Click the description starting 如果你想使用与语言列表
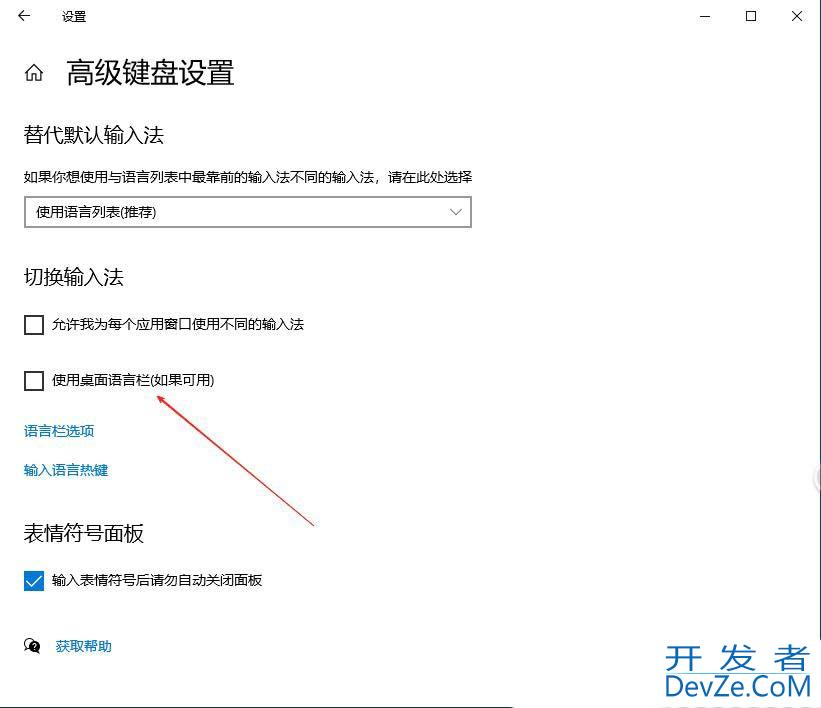 (x=248, y=177)
